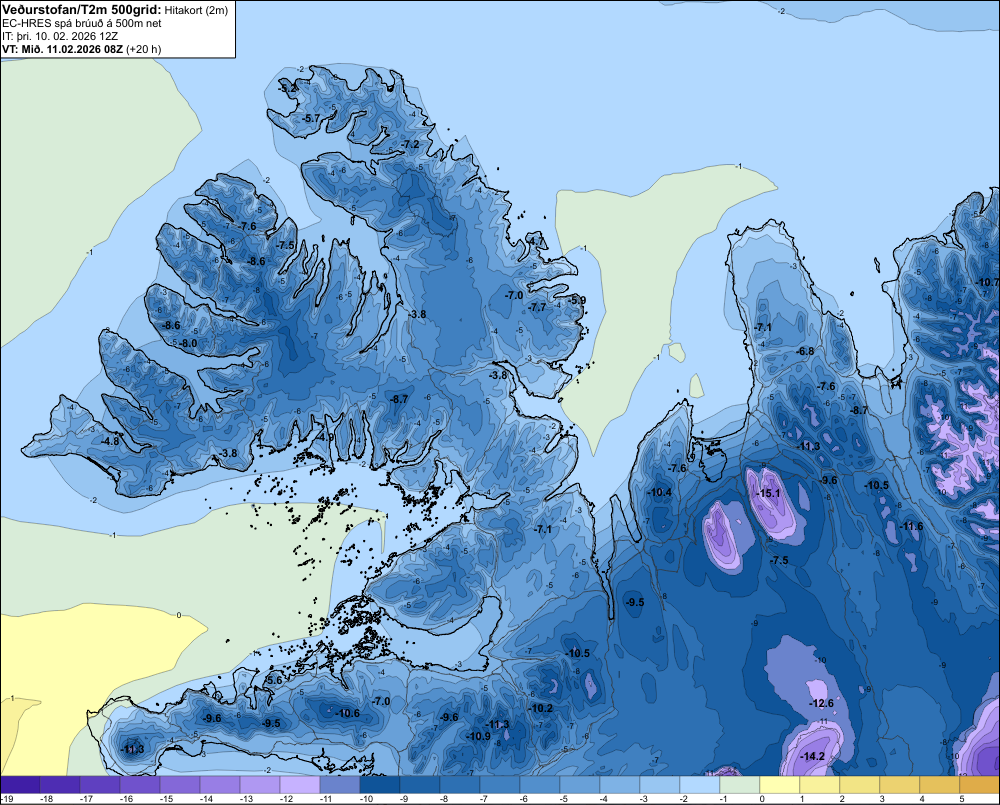The width and height of the screenshot is (1000, 805).
Task: Click the valid time 'VT: Mið. 11.02.2026 08Z'
Action: [x=62, y=49]
